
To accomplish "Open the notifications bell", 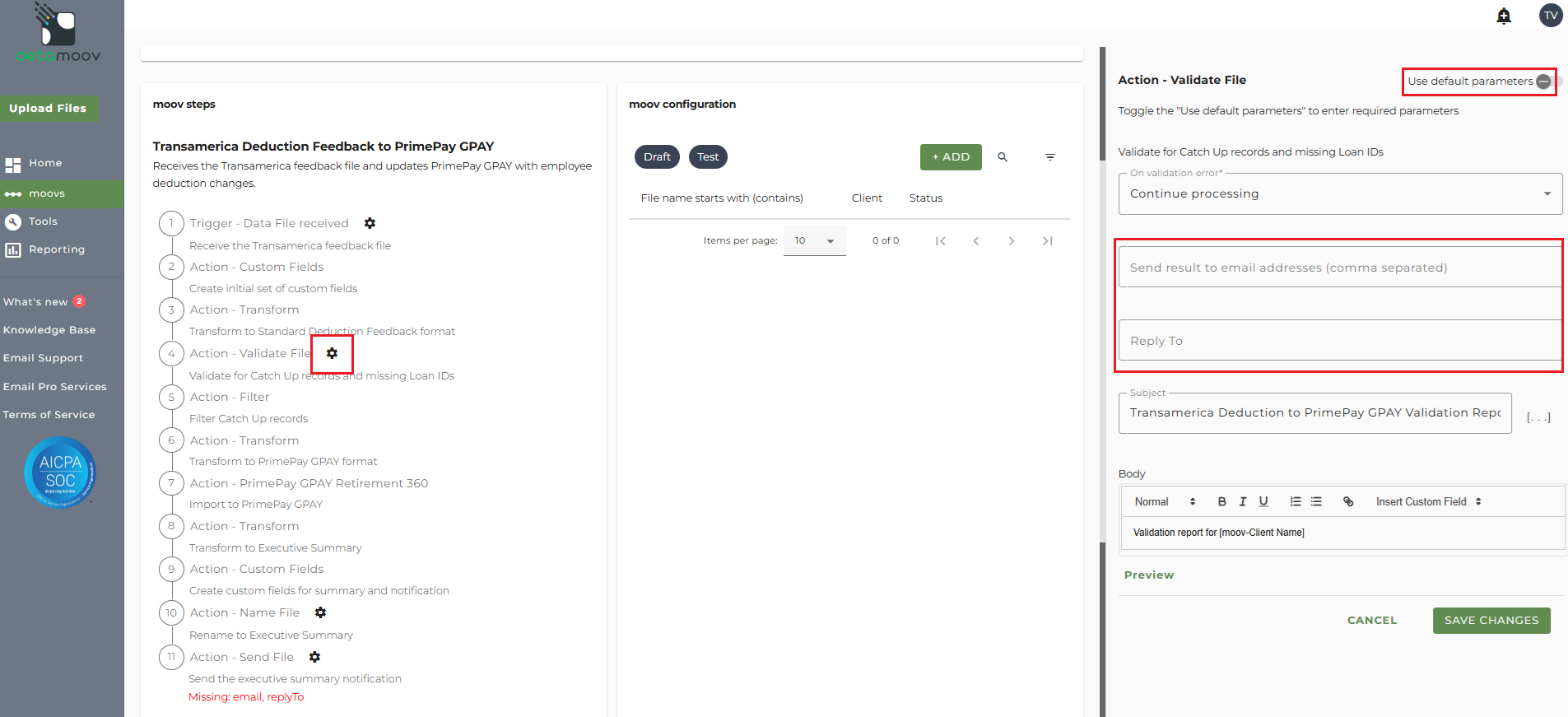I will 1504,16.
